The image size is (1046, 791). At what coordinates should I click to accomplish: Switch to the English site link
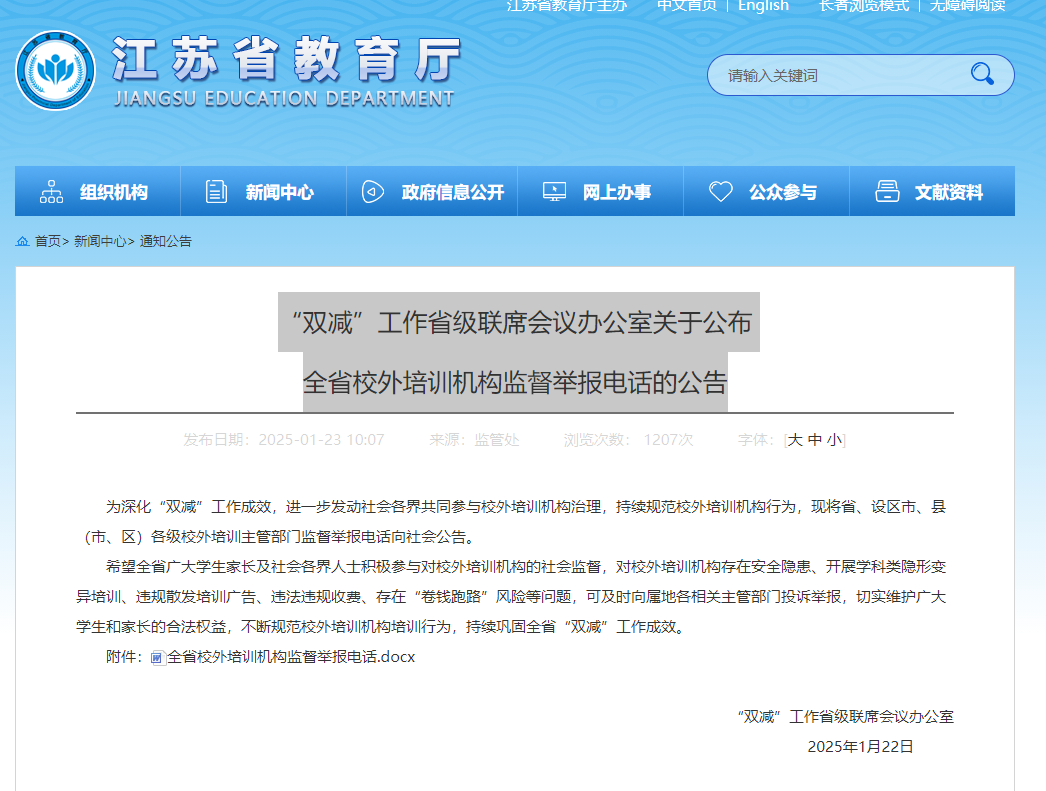(x=763, y=6)
